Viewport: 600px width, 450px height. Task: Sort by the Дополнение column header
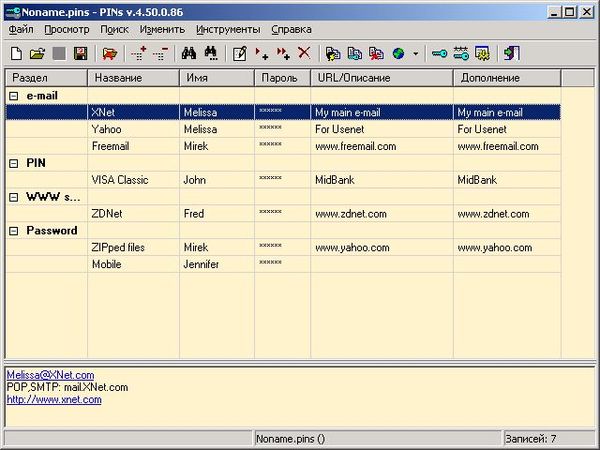(507, 78)
